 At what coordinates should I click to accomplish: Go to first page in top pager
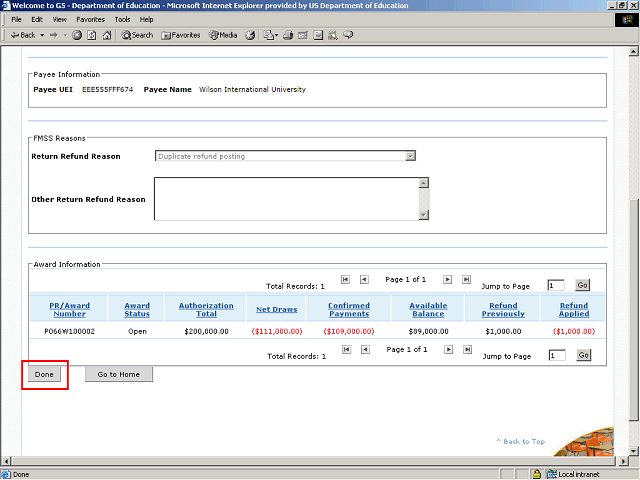pyautogui.click(x=346, y=280)
